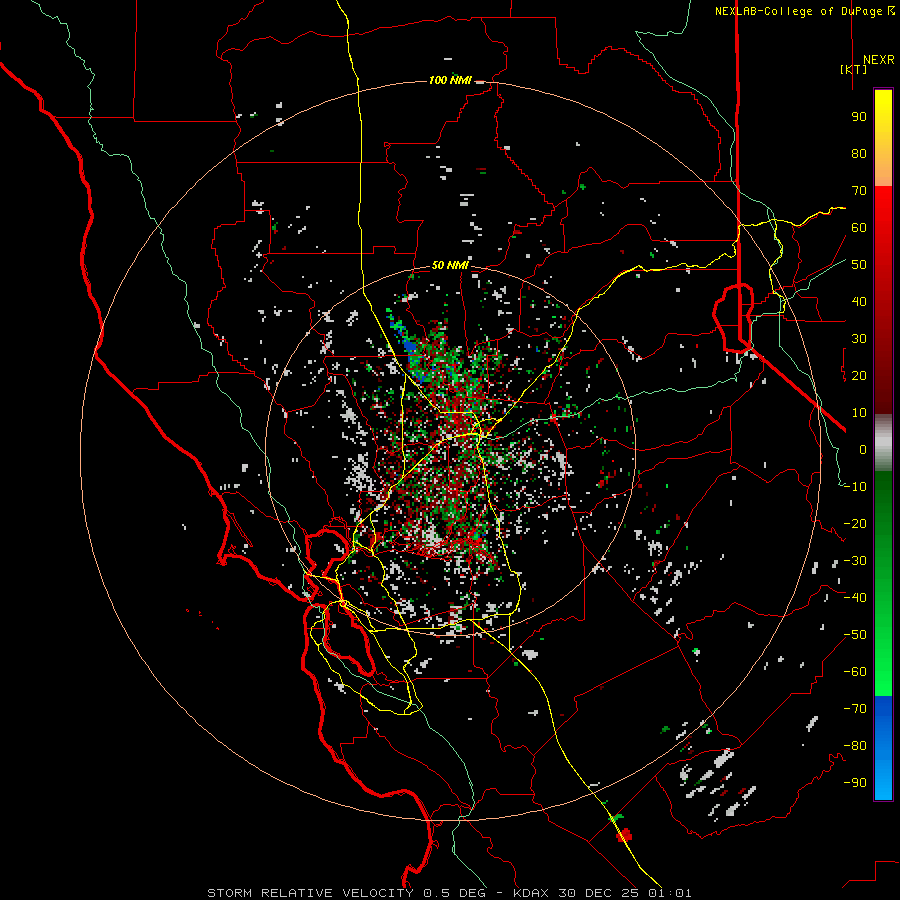Click the 70 value on velocity scale
Screen dimensions: 900x900
pyautogui.click(x=859, y=191)
